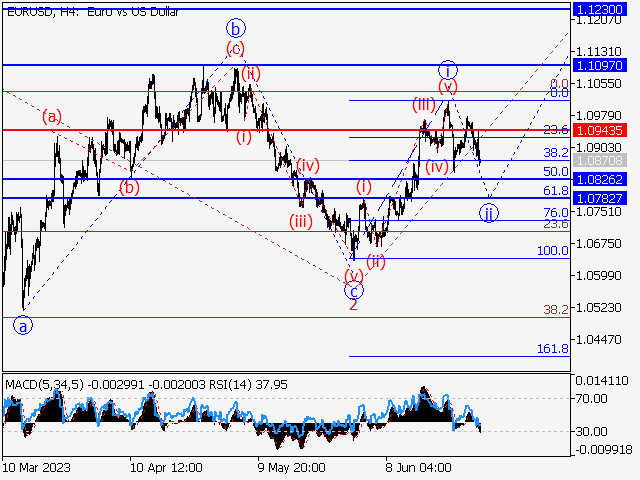Click the '8 Jun 04:00' time axis label
Screen dimensions: 640x480
coord(418,467)
